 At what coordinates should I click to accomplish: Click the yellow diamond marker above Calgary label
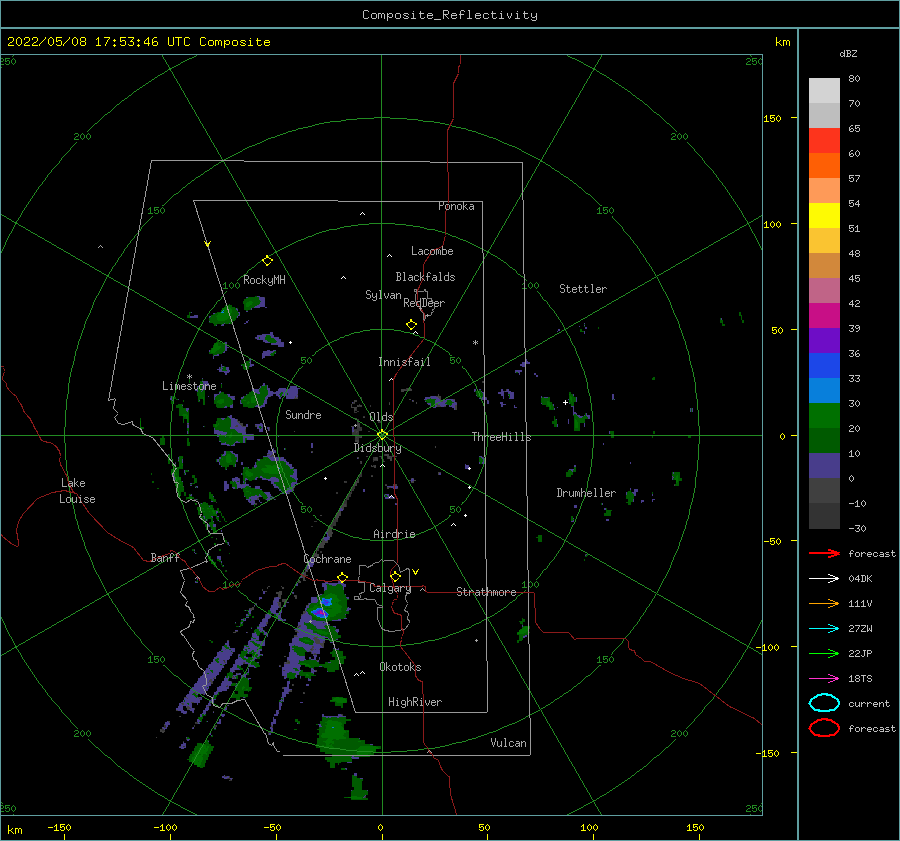pos(395,576)
